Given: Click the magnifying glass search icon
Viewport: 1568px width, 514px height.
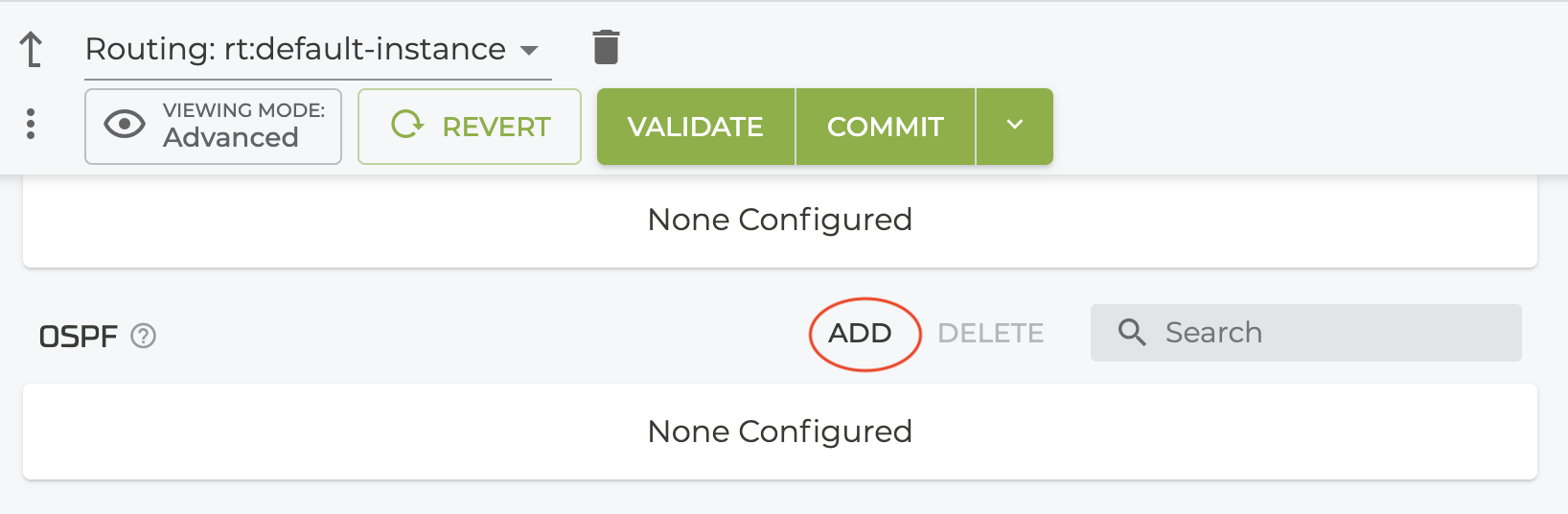Looking at the screenshot, I should pyautogui.click(x=1132, y=333).
